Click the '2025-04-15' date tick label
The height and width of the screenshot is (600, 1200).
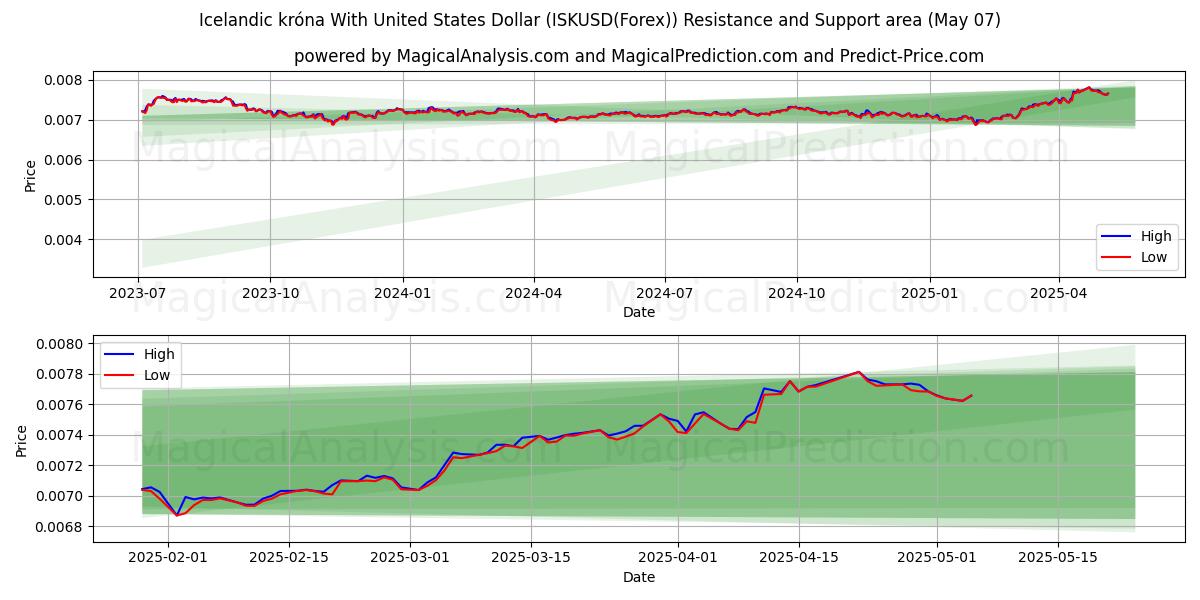(799, 559)
